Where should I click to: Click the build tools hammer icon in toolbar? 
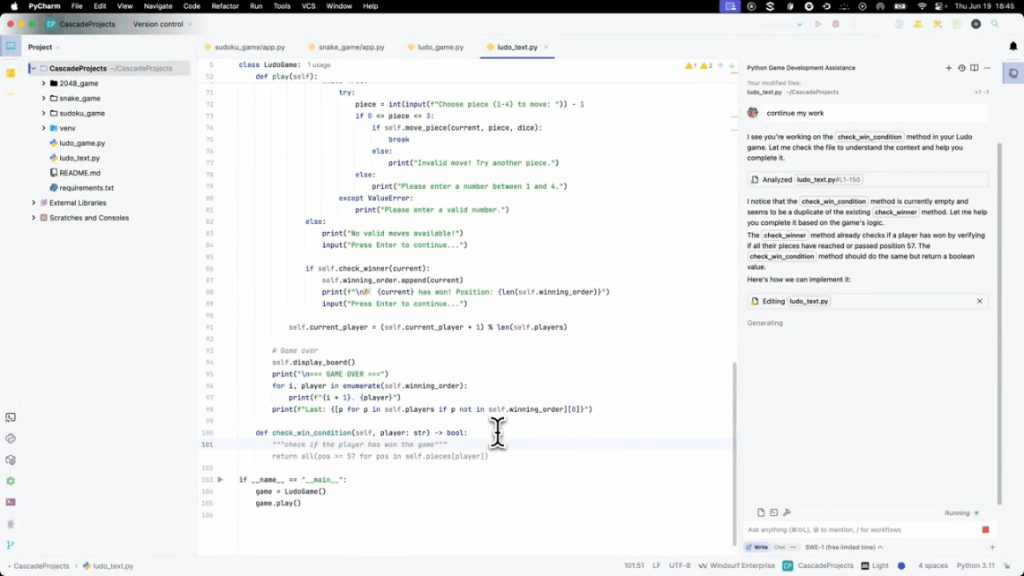coord(938,24)
